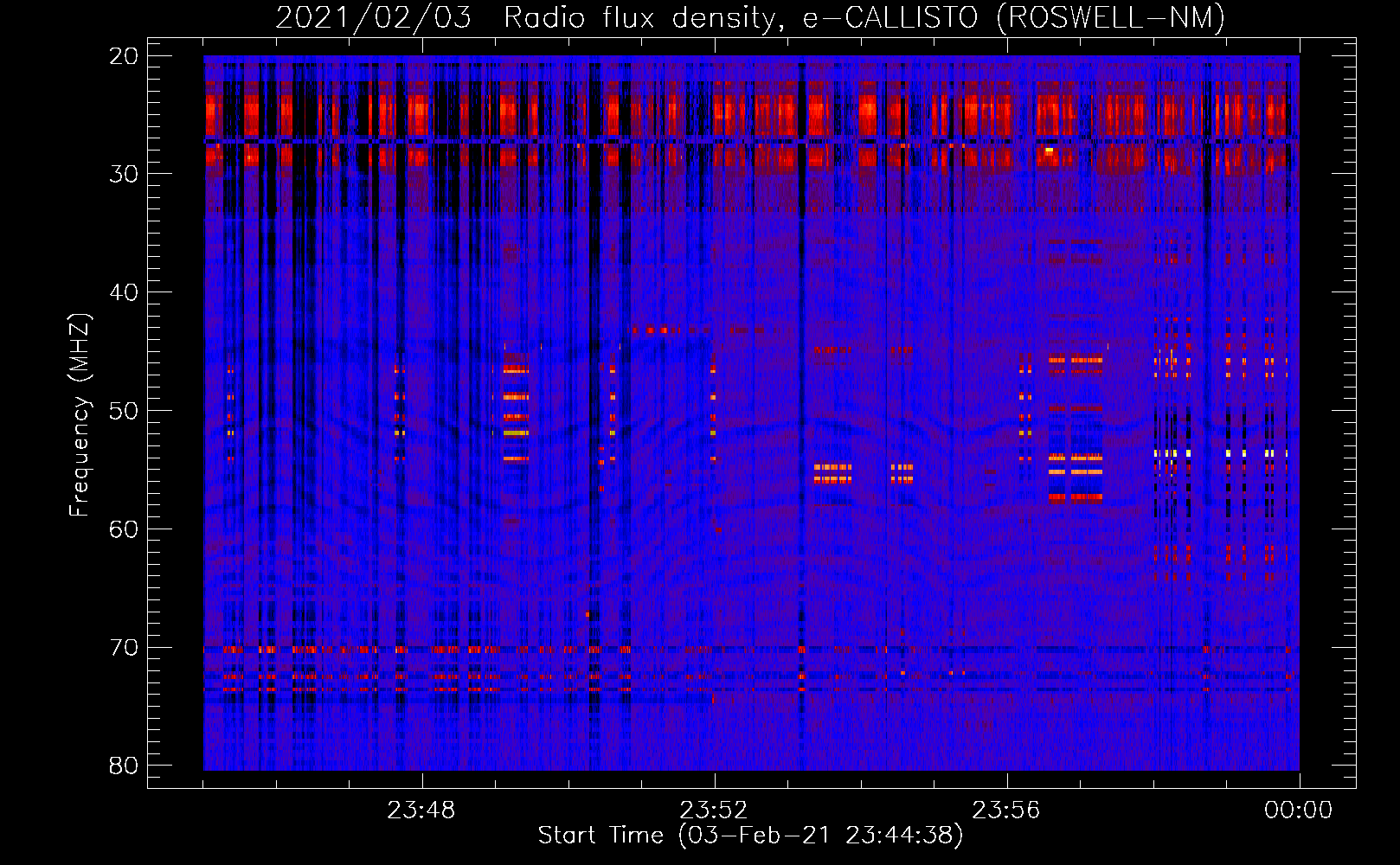The image size is (1400, 865).
Task: Click the 50 frequency tick label
Action: 125,411
